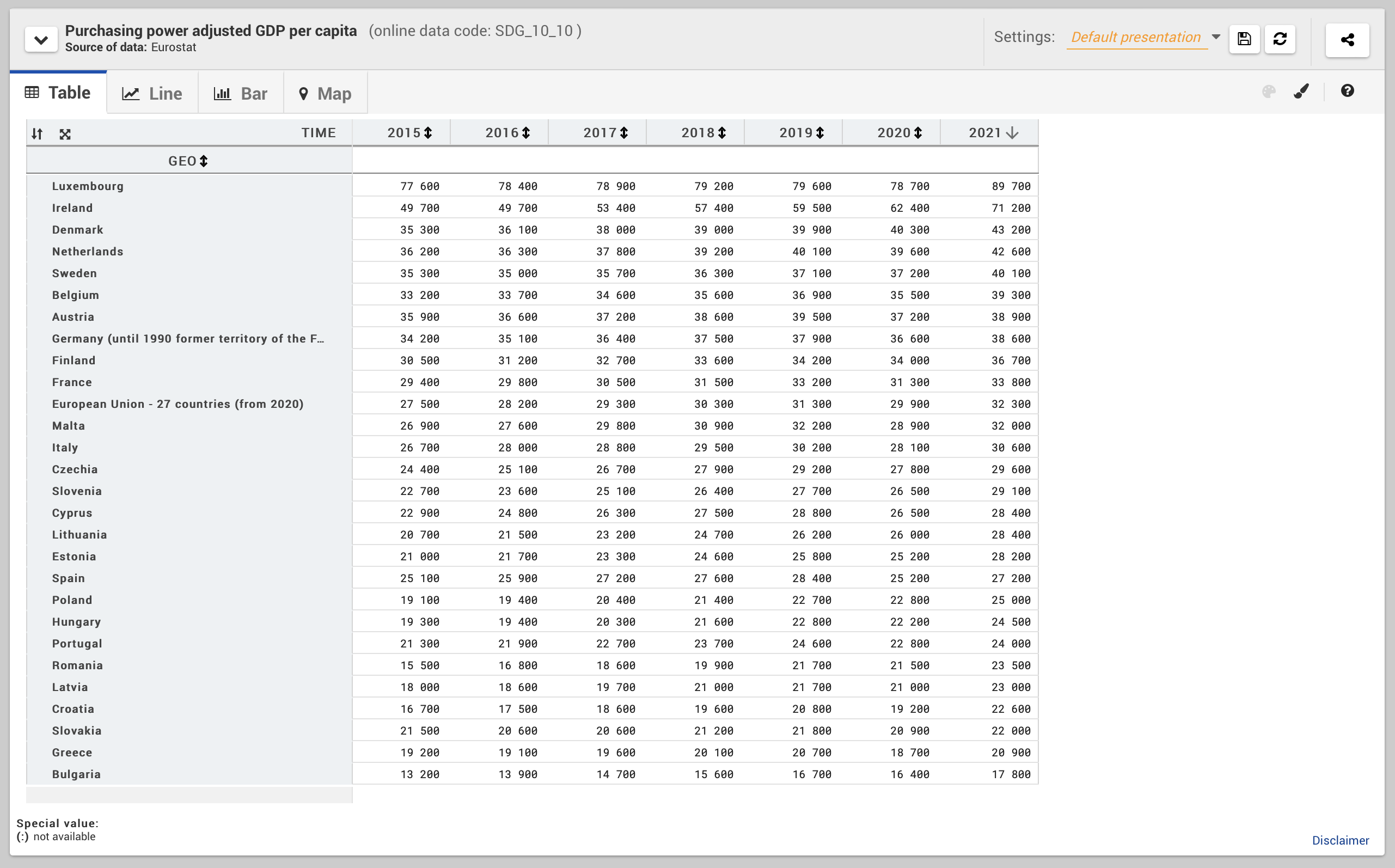Screen dimensions: 1395x868
Task: Sort by the 2015 column
Action: [x=428, y=133]
